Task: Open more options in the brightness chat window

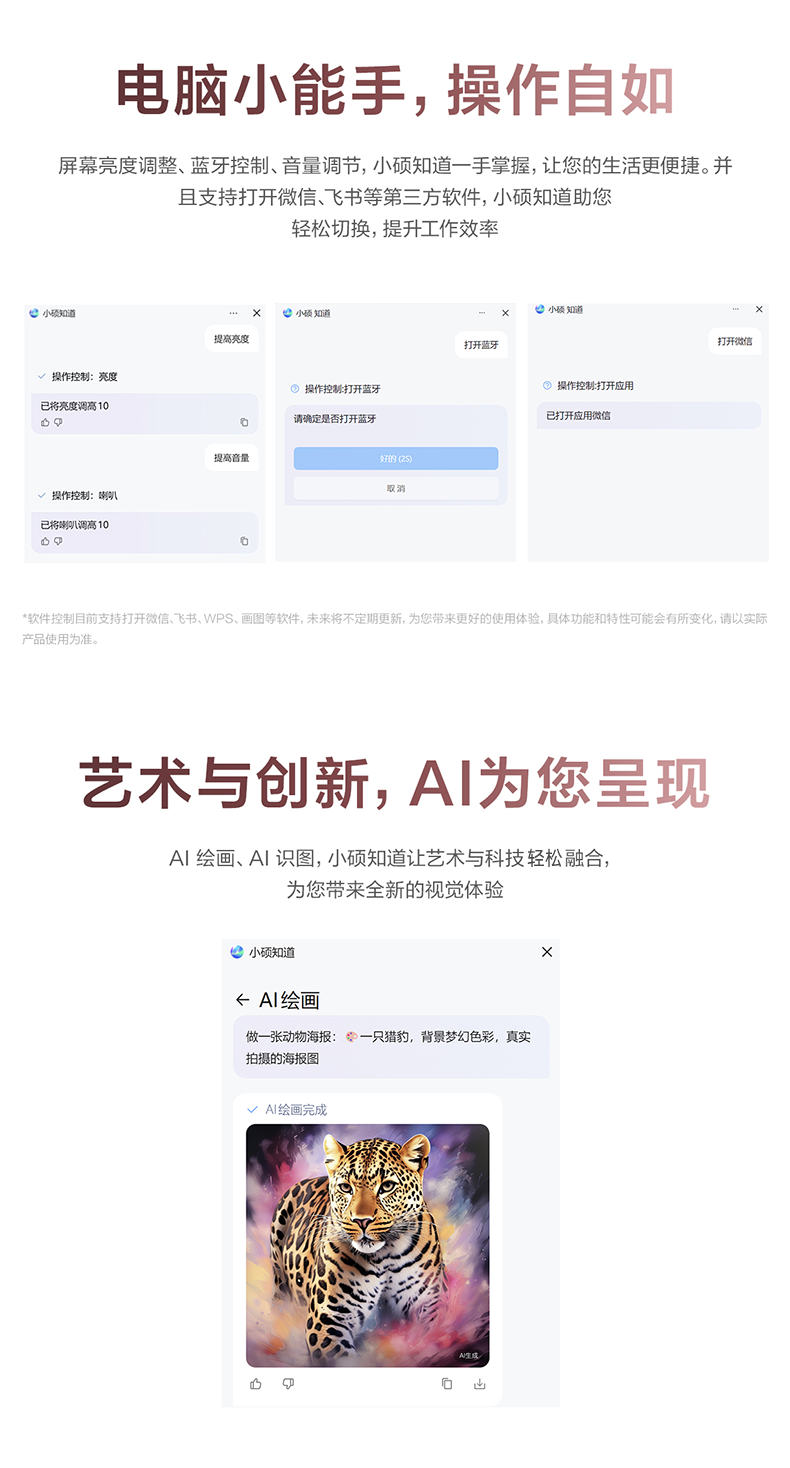Action: (x=233, y=313)
